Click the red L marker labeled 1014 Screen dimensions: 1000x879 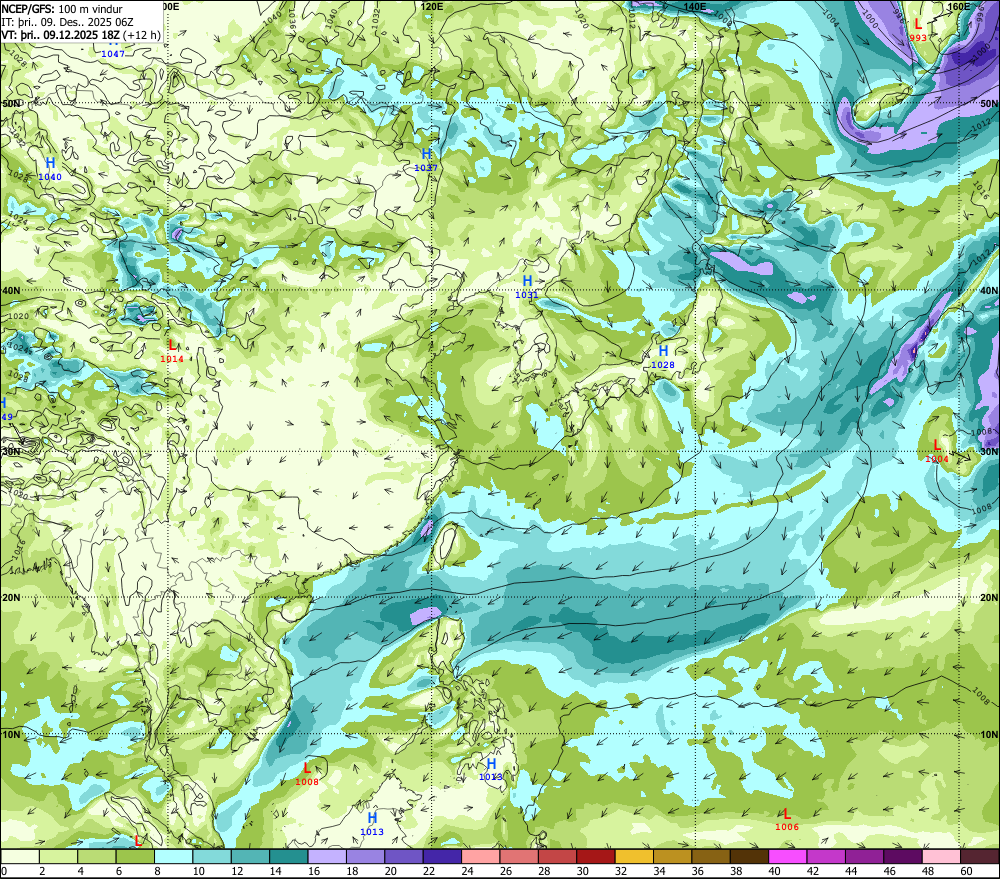point(172,345)
